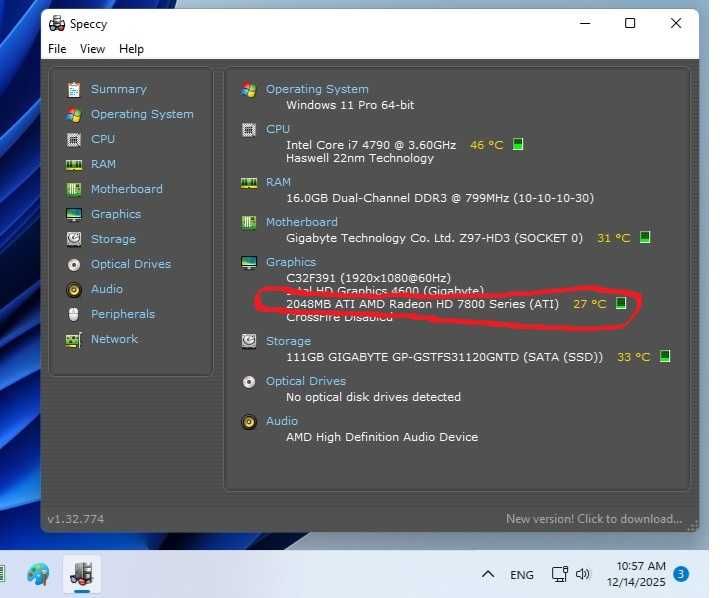
Task: Open the Optical Drives heading link in summary
Action: point(306,381)
